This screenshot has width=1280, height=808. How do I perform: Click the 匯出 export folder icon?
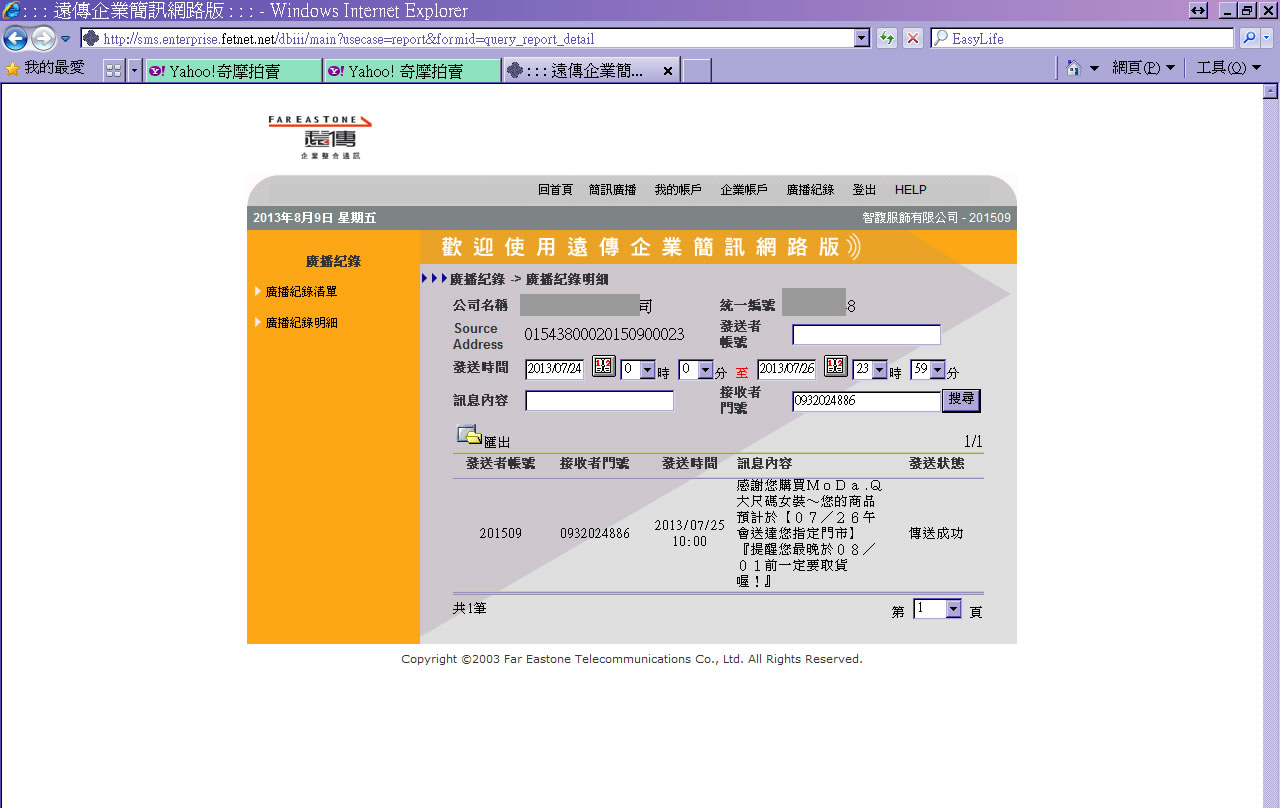[469, 436]
